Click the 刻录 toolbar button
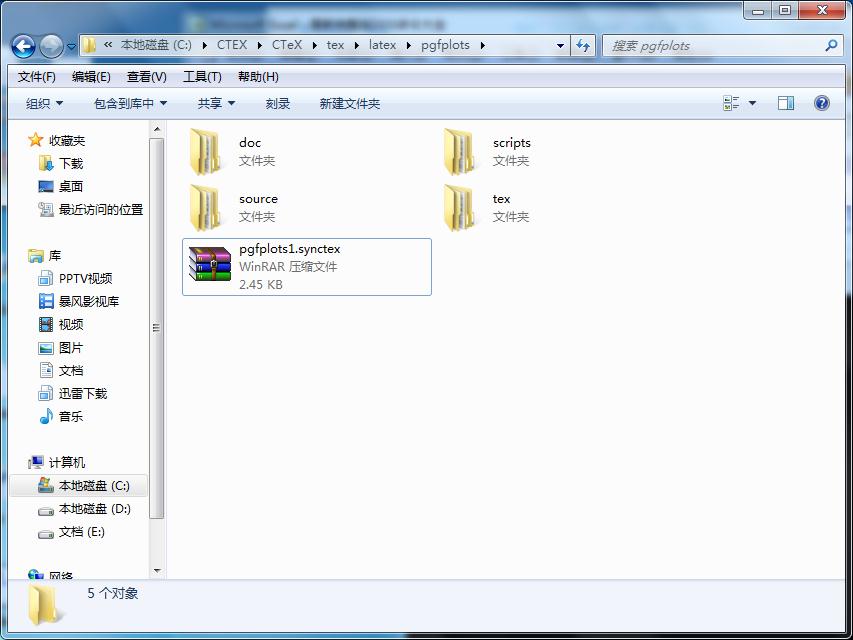 click(x=277, y=103)
